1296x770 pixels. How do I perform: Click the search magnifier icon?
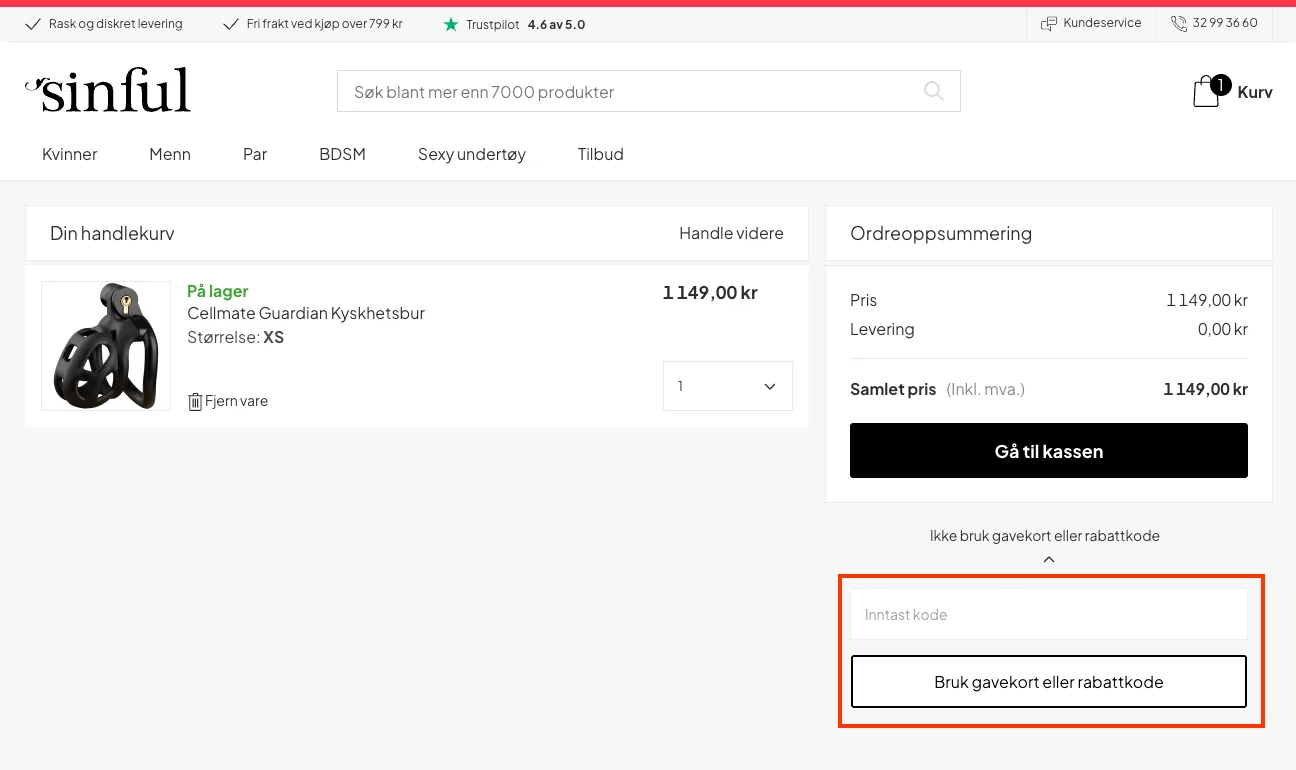pos(933,91)
